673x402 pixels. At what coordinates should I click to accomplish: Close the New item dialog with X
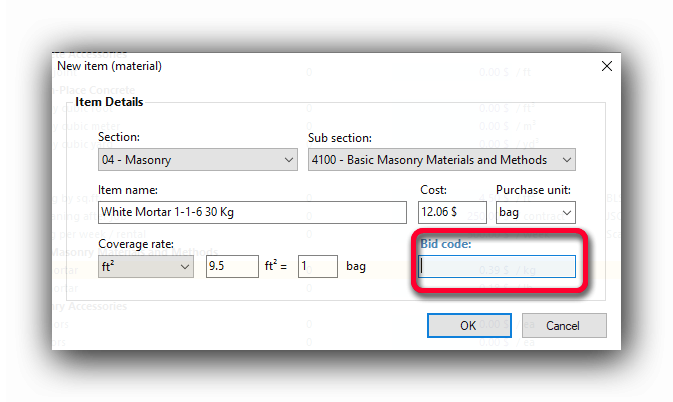click(x=605, y=66)
